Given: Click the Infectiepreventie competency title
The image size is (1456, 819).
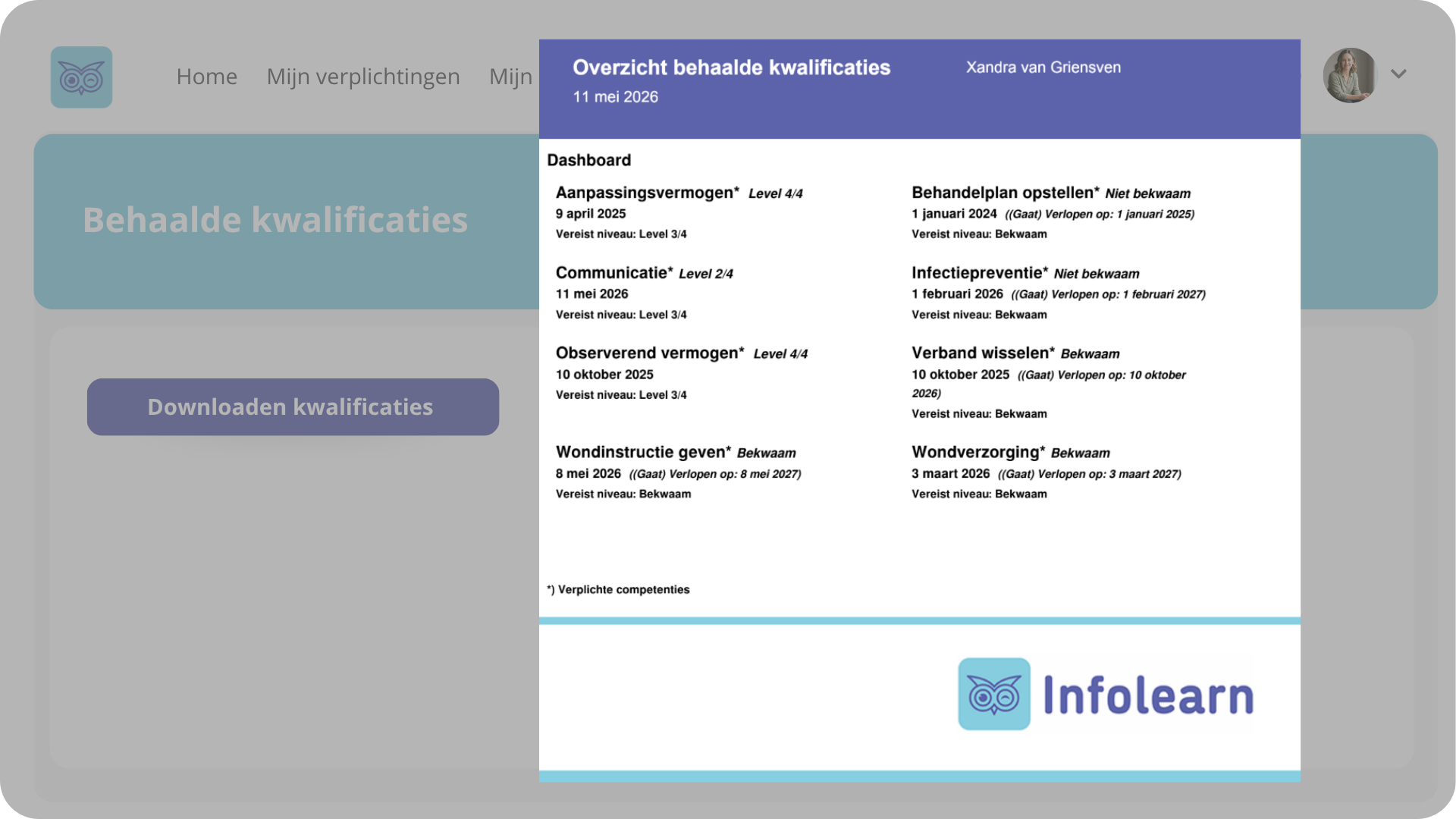Looking at the screenshot, I should coord(980,273).
